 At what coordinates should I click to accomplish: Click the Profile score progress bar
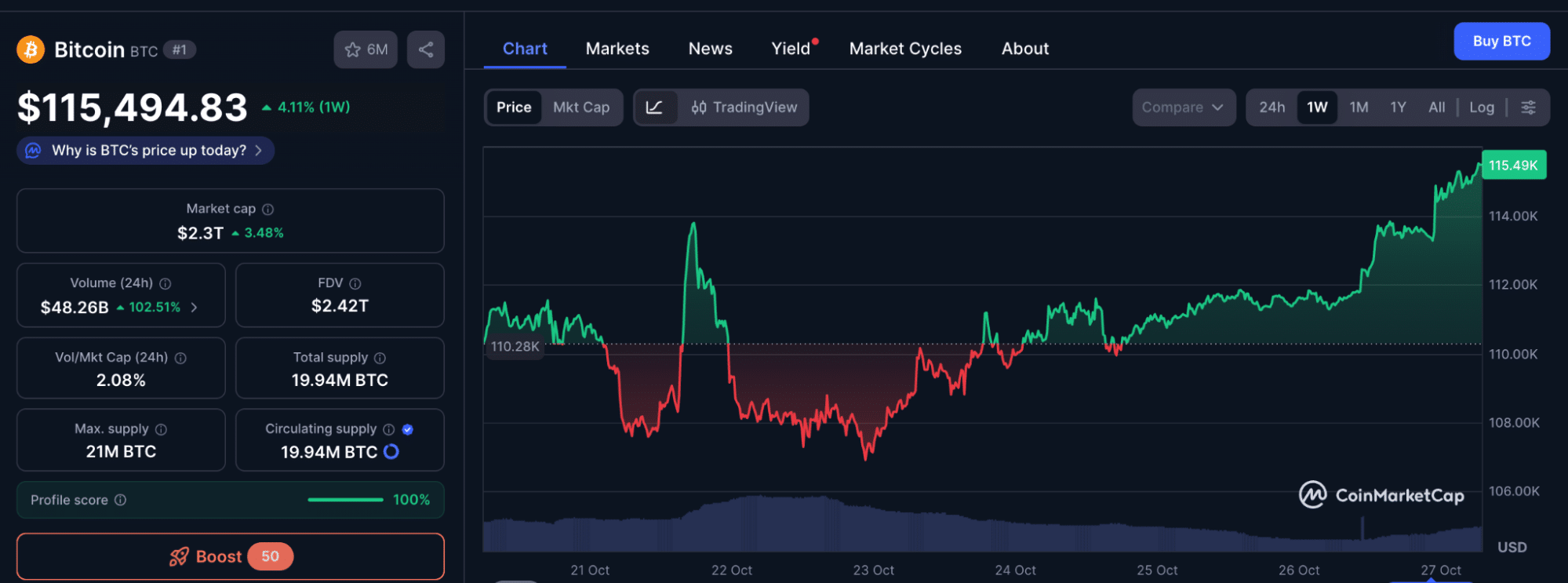pos(345,500)
